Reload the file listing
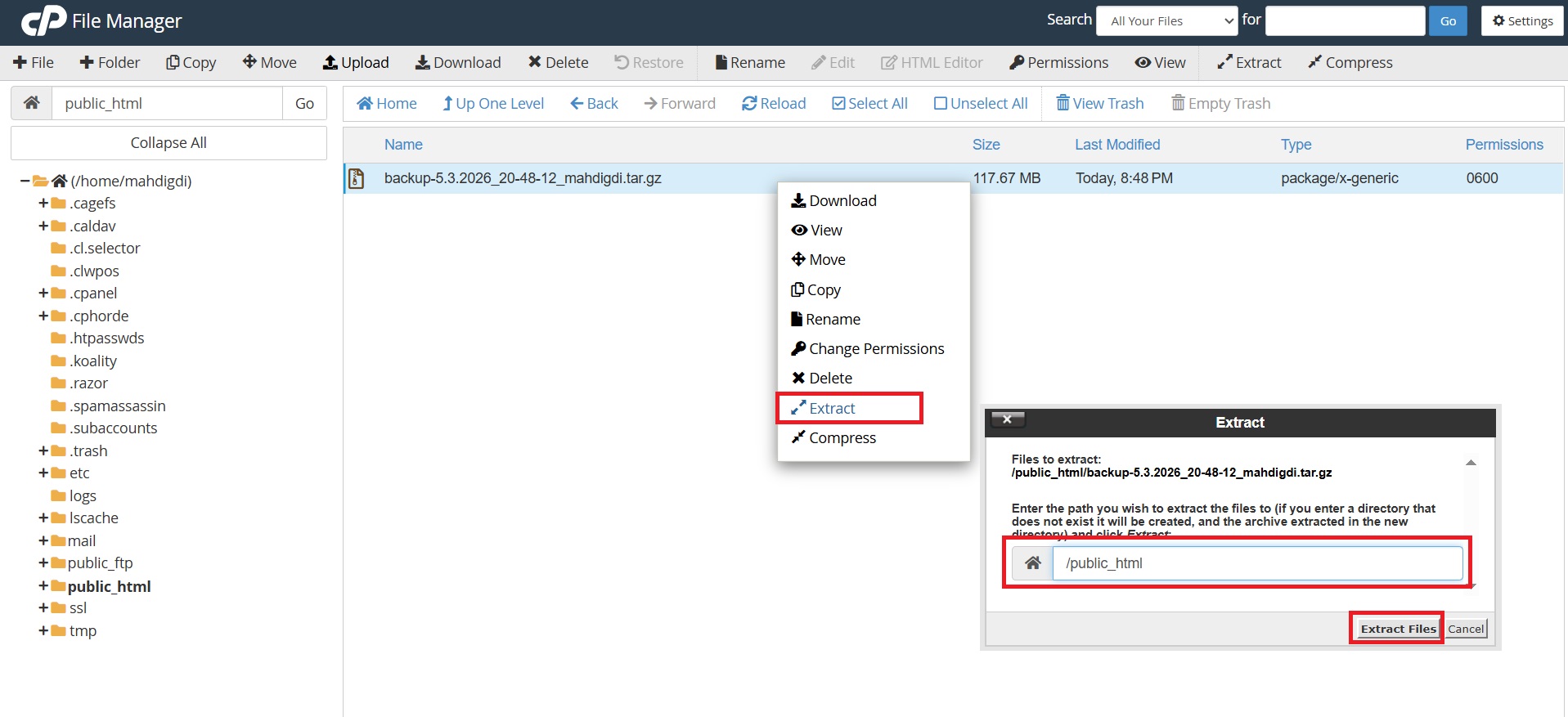This screenshot has height=717, width=1568. (774, 104)
